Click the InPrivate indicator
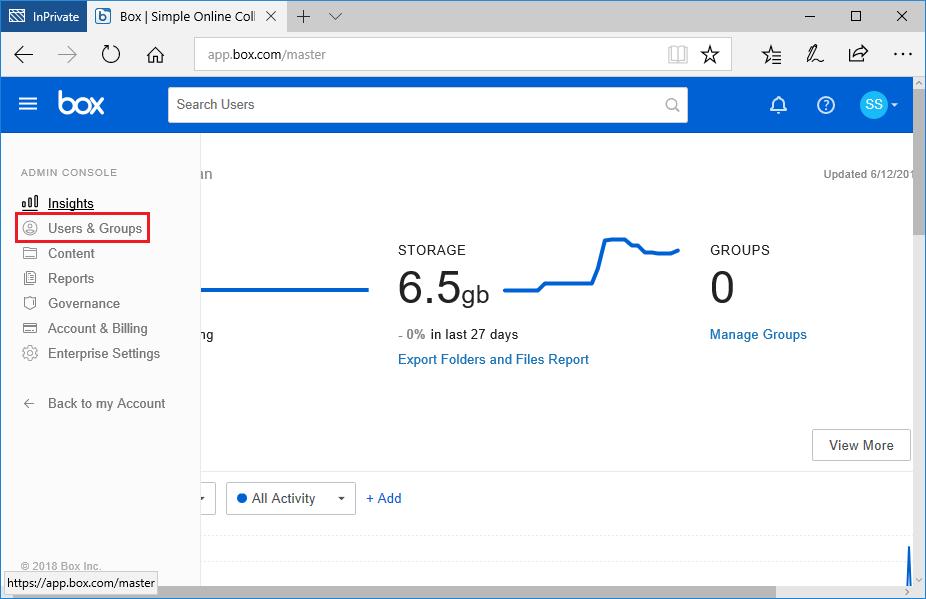926x599 pixels. point(44,17)
